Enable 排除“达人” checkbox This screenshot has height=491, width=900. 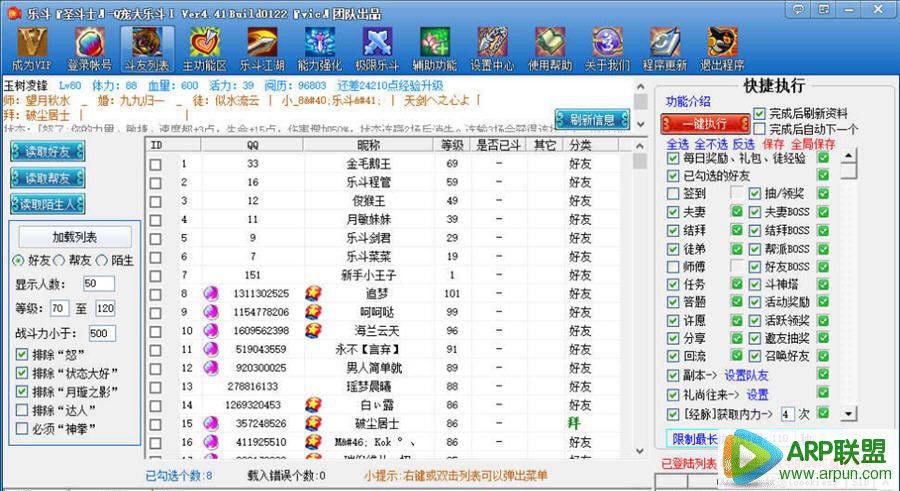pos(22,410)
